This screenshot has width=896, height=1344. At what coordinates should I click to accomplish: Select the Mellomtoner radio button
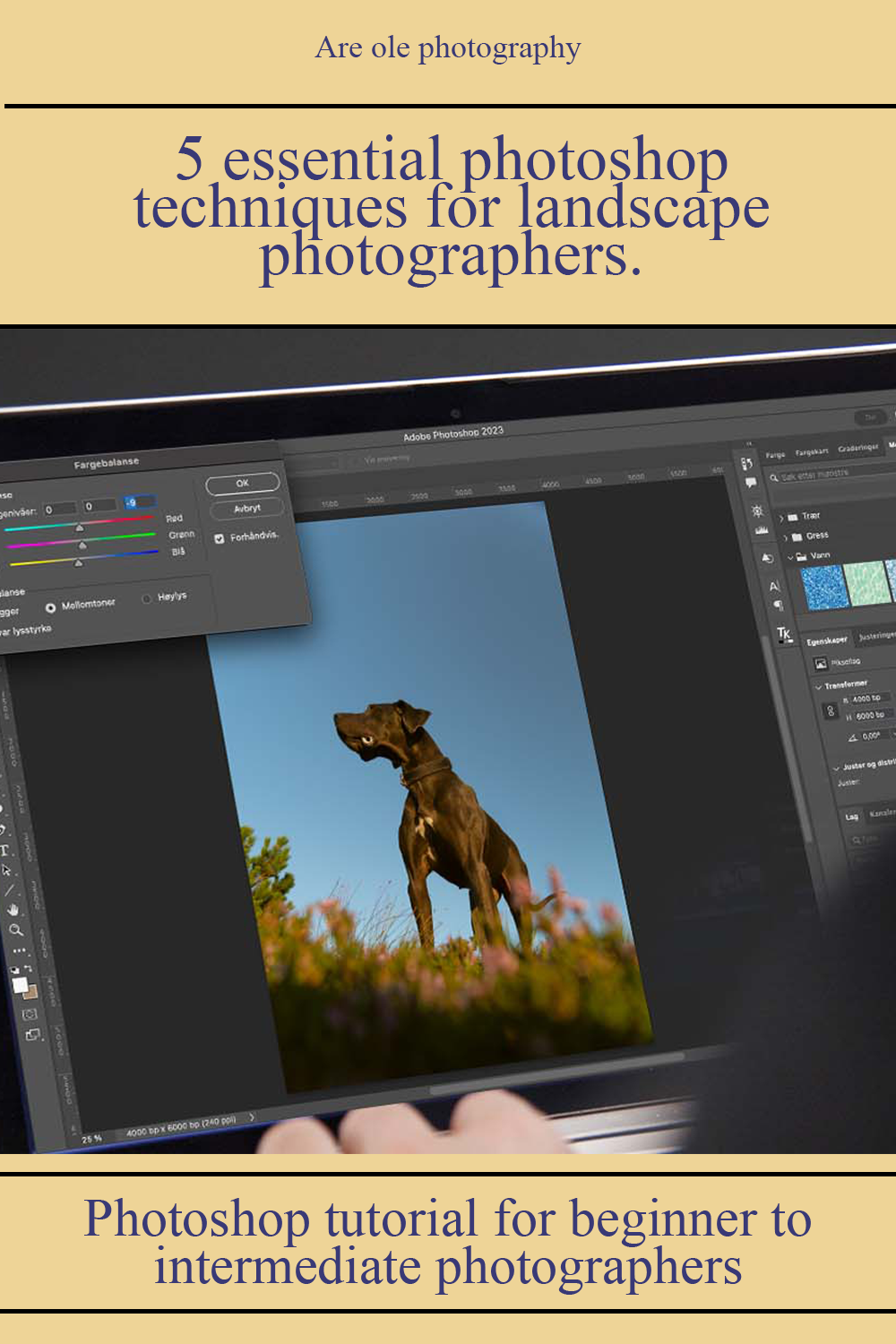click(x=50, y=607)
